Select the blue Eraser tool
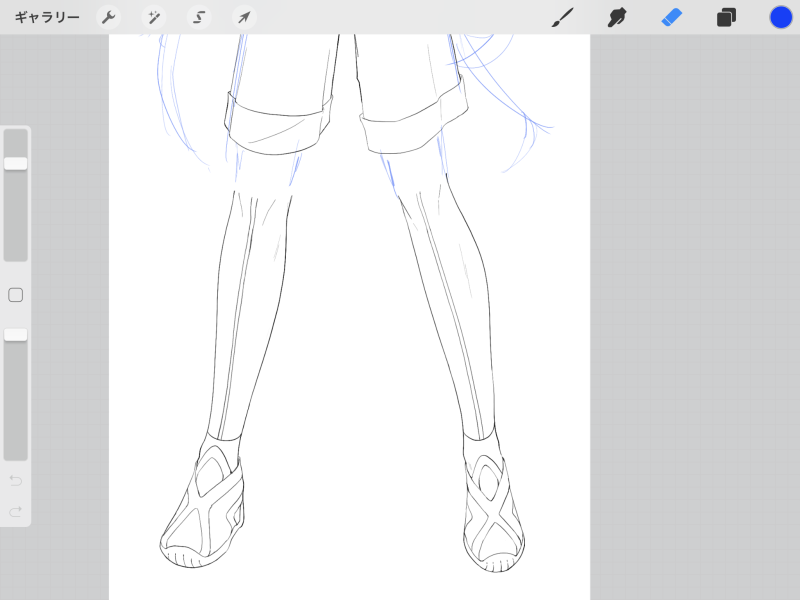Viewport: 800px width, 600px height. point(671,18)
